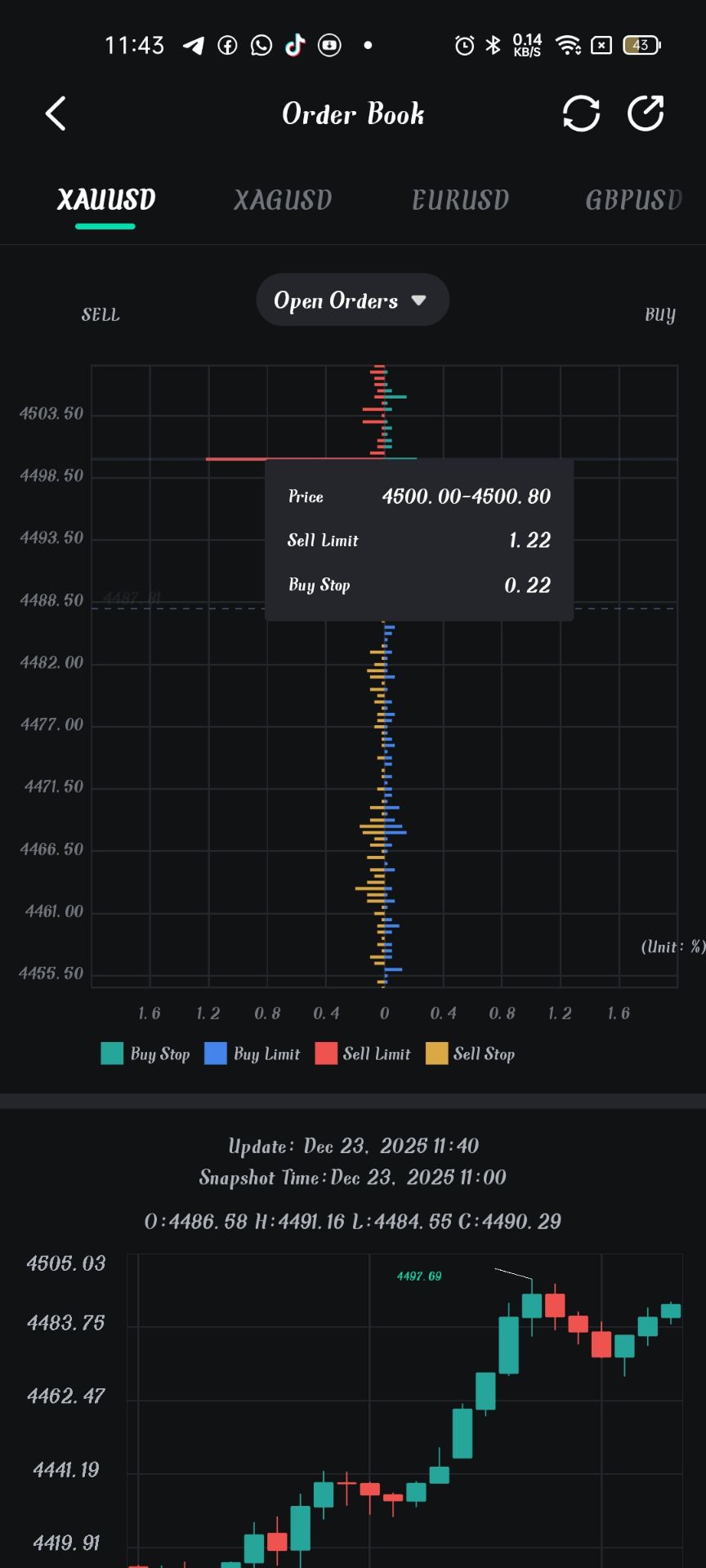Select the GBPUSD tab

click(633, 200)
